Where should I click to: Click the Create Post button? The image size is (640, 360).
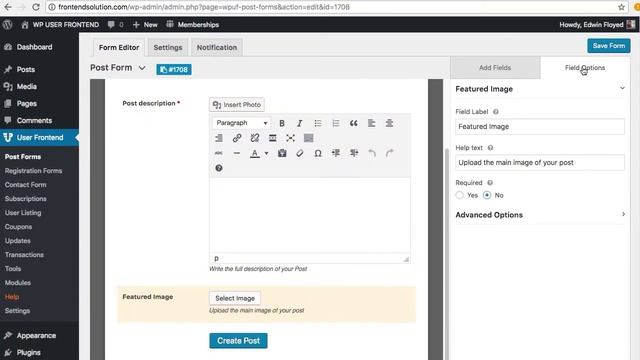pos(238,341)
